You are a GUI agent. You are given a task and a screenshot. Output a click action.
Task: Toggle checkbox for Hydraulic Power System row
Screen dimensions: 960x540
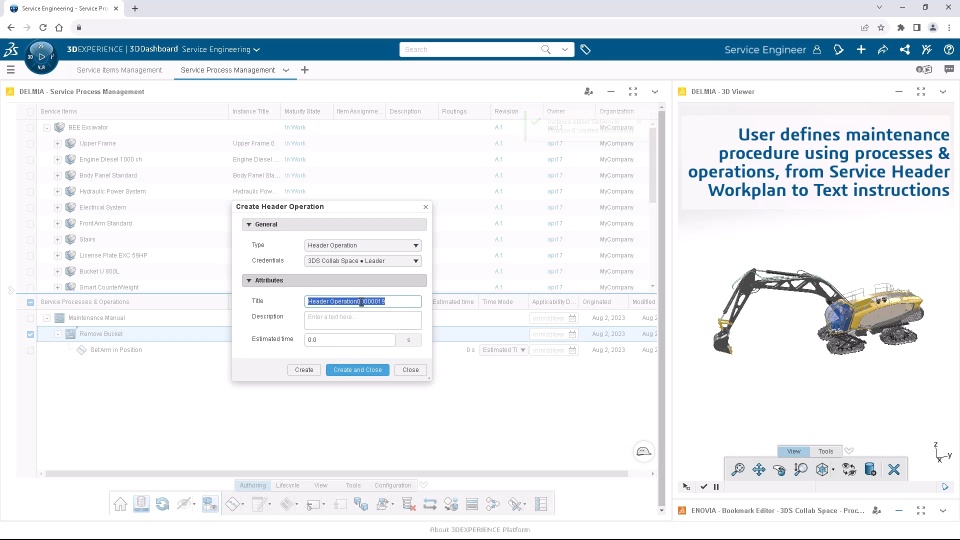point(31,191)
